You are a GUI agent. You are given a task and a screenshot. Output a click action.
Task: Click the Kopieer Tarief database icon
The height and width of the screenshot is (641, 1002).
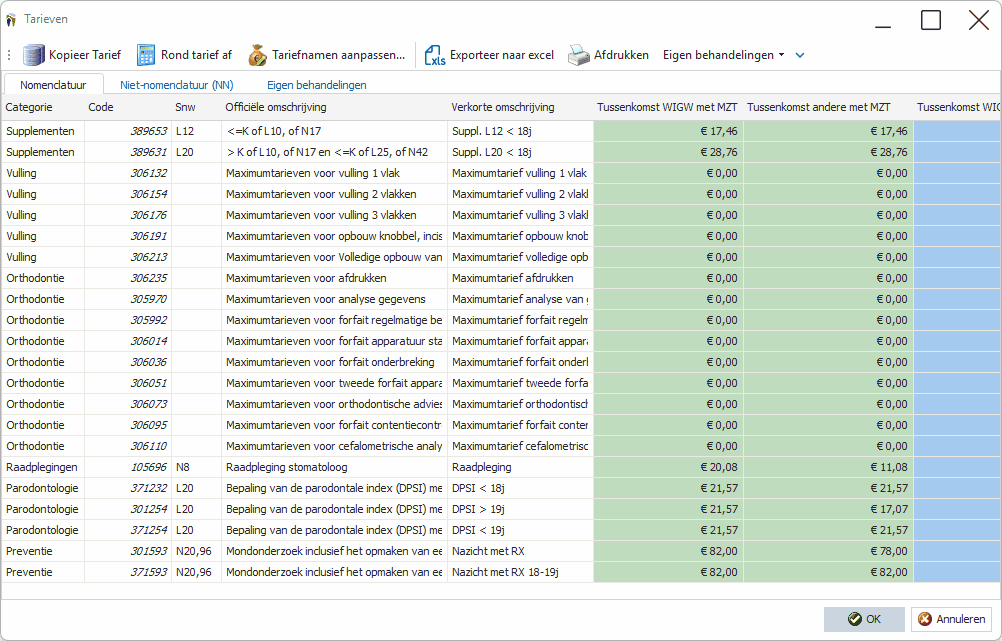tap(34, 55)
